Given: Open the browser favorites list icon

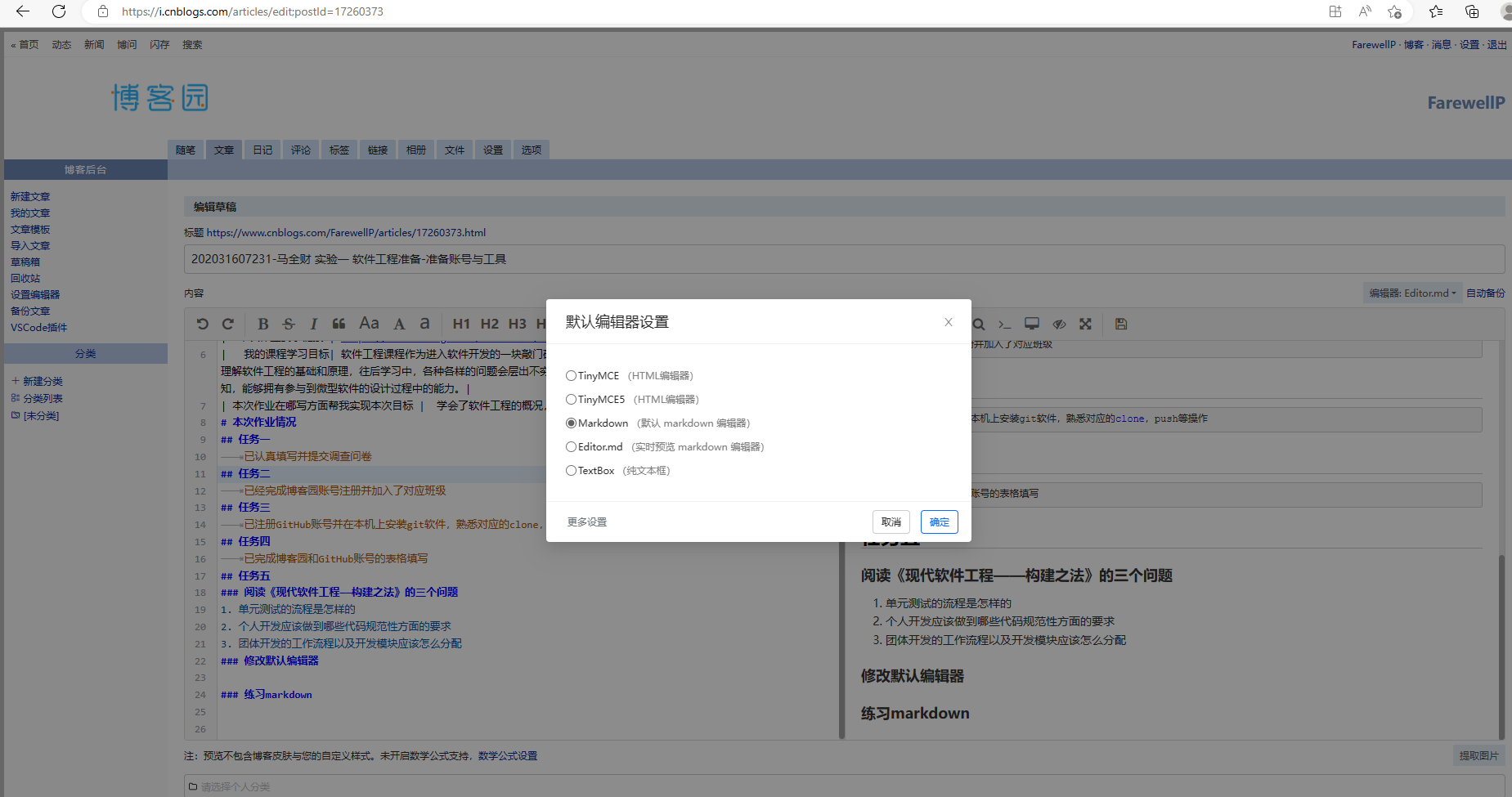Looking at the screenshot, I should point(1436,11).
